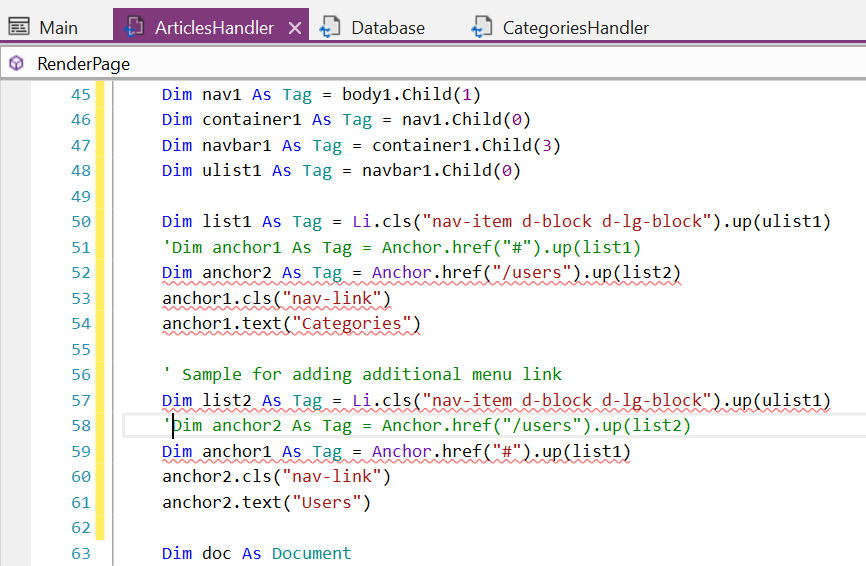
Task: Click line number 63 in the gutter
Action: [x=81, y=553]
